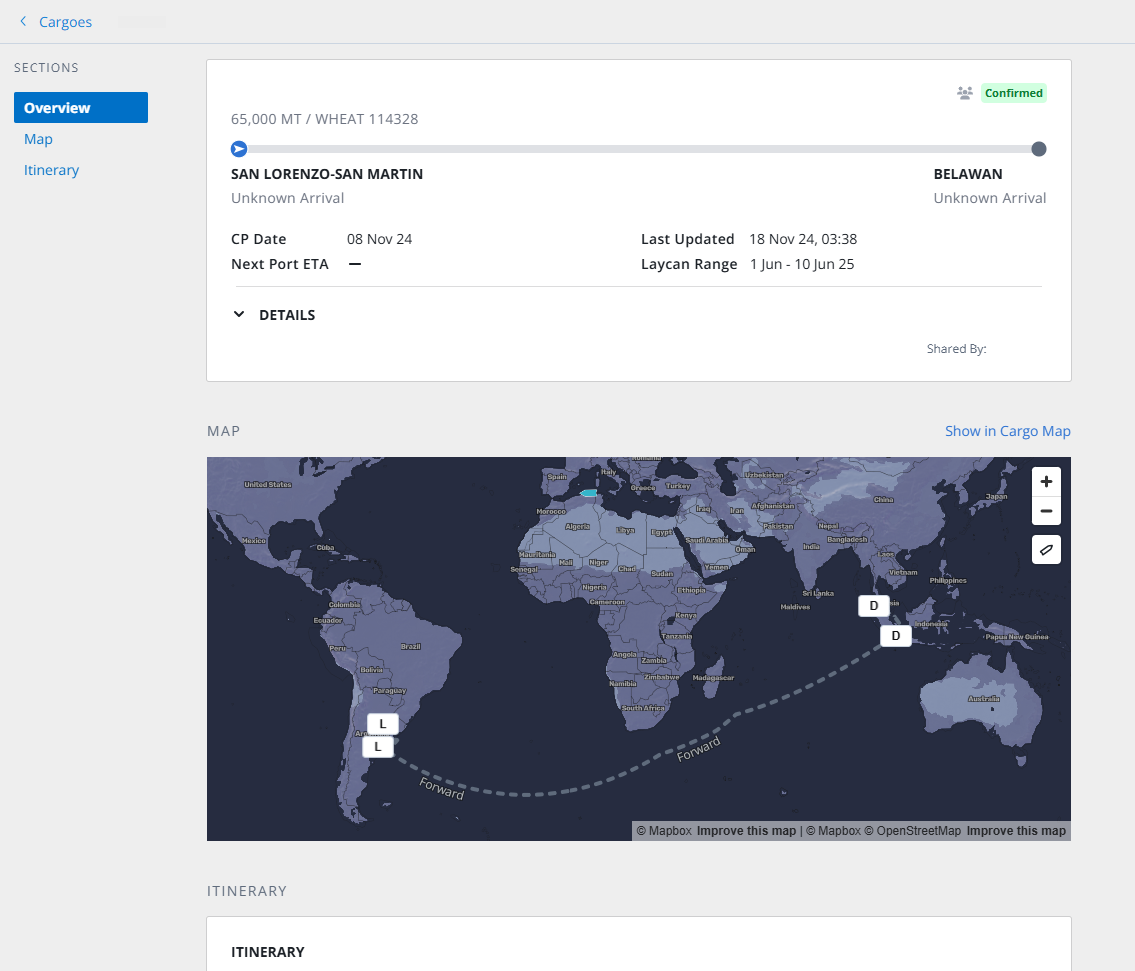The width and height of the screenshot is (1135, 971).
Task: Click the upper L load marker on map
Action: point(383,723)
